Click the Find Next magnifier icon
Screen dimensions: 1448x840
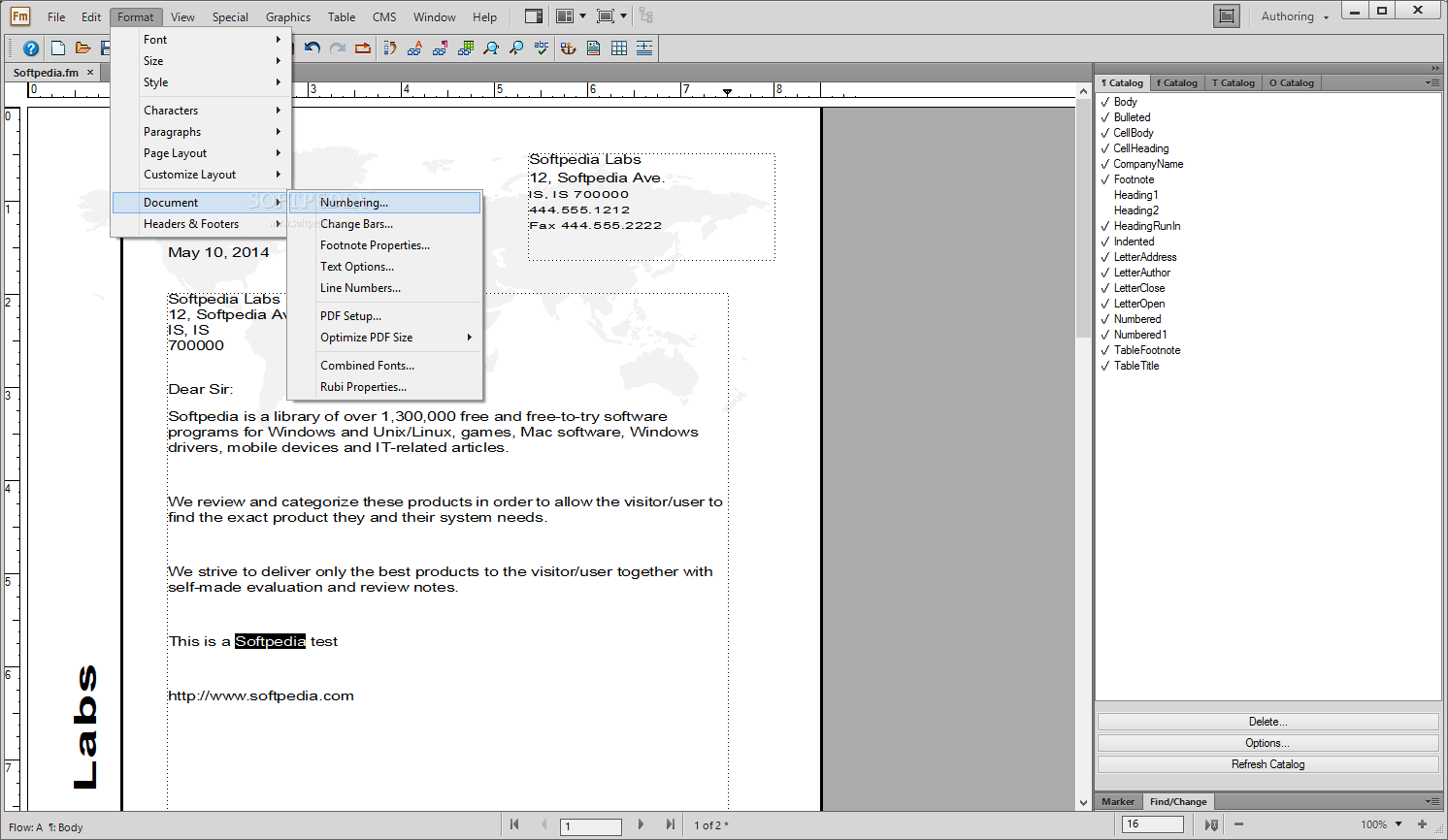(x=516, y=48)
